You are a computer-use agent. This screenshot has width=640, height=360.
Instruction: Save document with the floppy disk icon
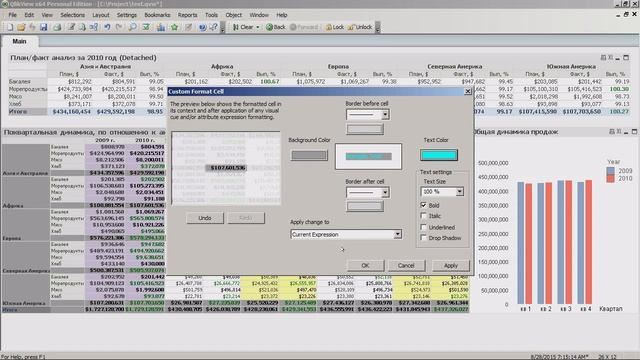point(43,27)
